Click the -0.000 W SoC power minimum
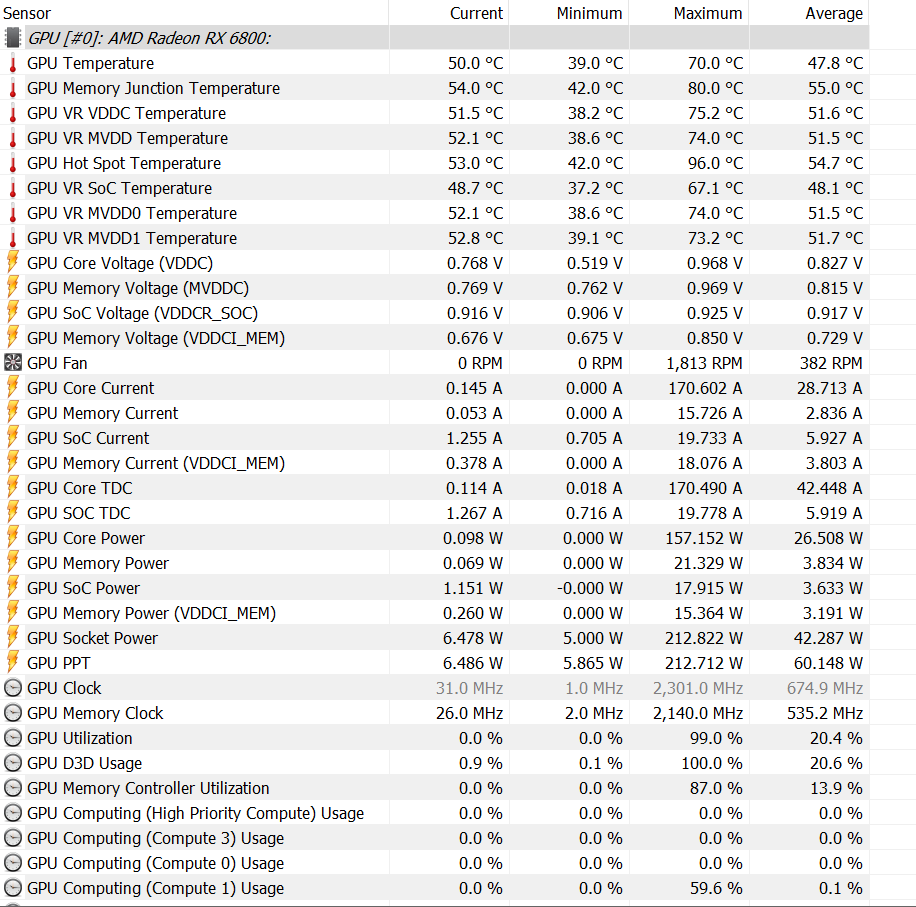Image resolution: width=916 pixels, height=907 pixels. pos(589,588)
